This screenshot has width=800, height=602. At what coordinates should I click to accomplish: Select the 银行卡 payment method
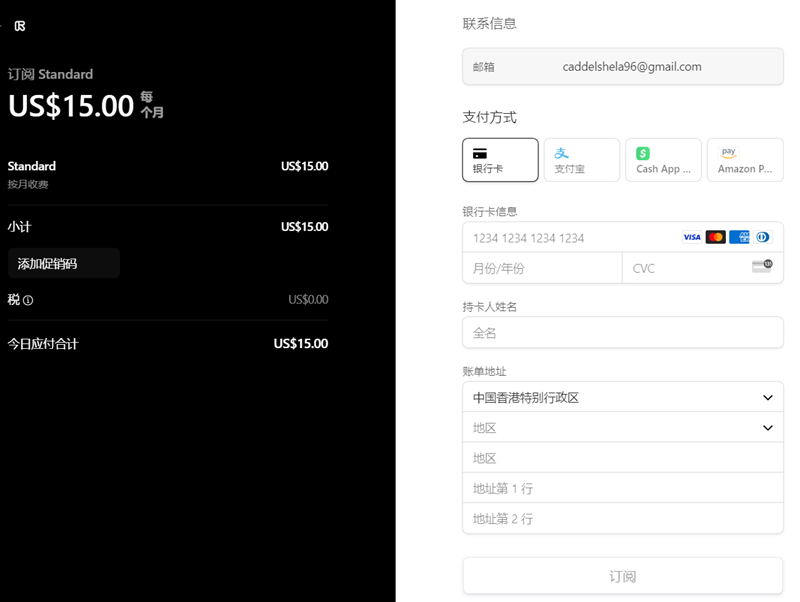pyautogui.click(x=500, y=160)
